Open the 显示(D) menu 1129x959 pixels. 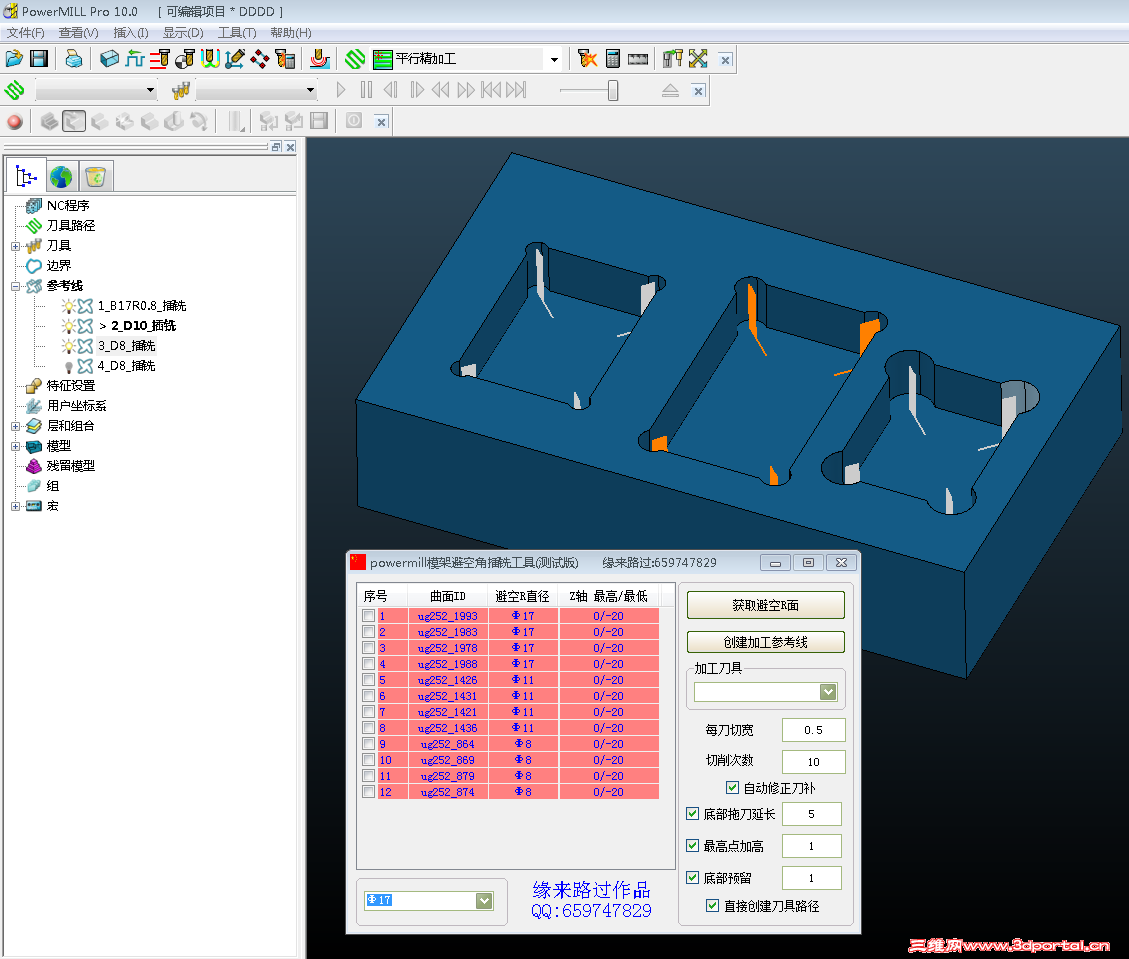click(183, 32)
